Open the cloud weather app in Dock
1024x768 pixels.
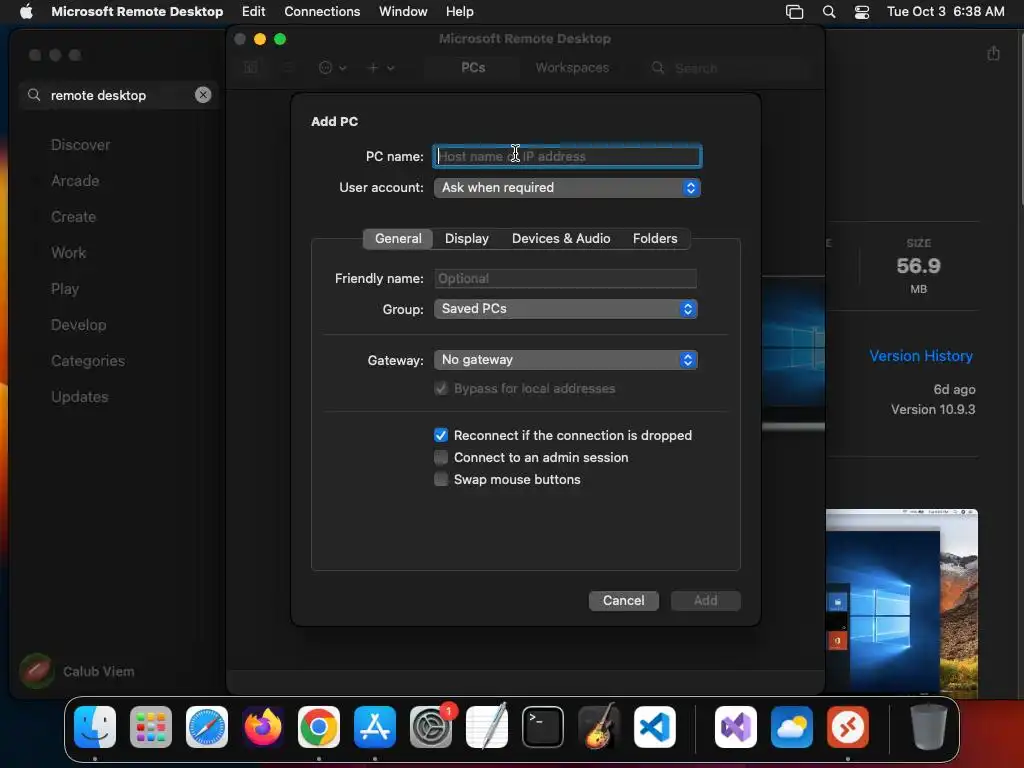click(x=792, y=727)
